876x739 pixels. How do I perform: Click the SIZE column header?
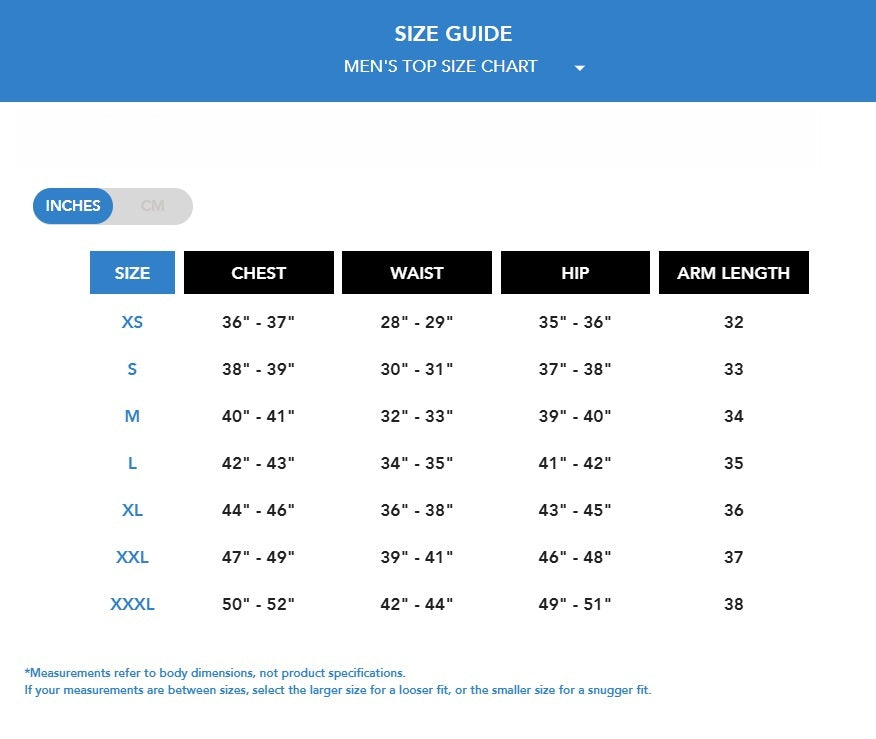click(x=132, y=273)
